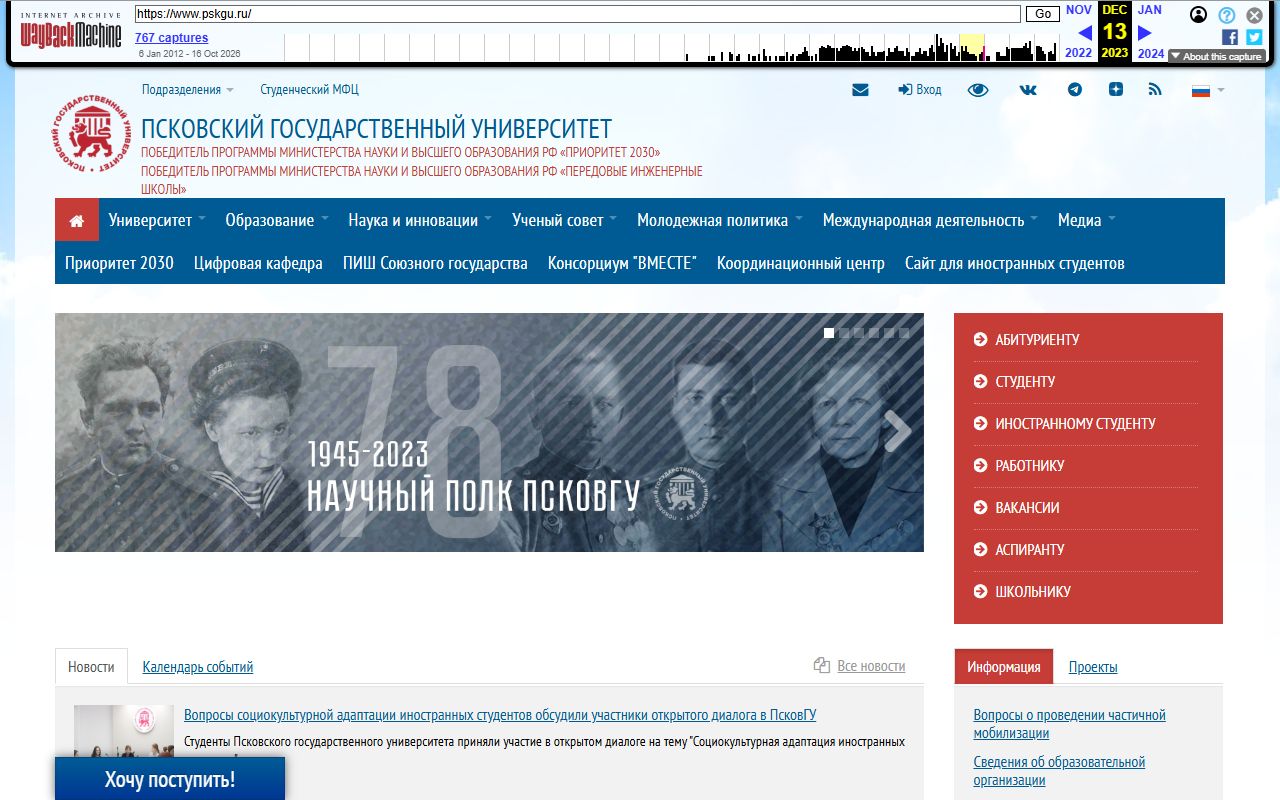Viewport: 1280px width, 800px height.
Task: Expand the Подразделения dropdown
Action: (187, 90)
